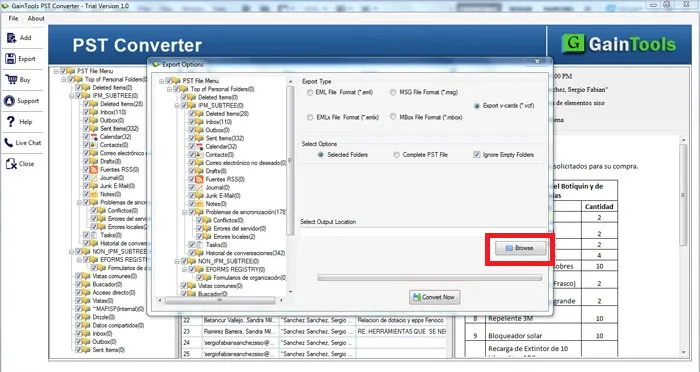
Task: Collapse IPM_SUBTREE(0) node in dialog tree
Action: [x=177, y=106]
